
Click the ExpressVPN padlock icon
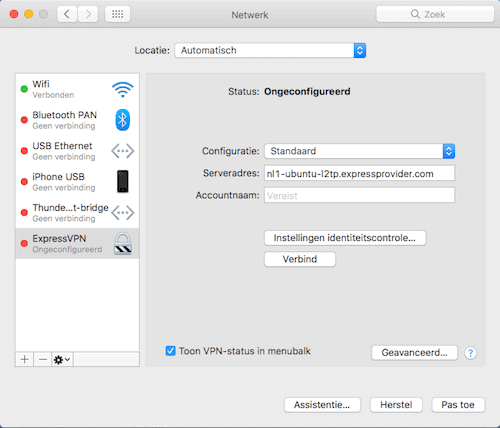coord(123,244)
